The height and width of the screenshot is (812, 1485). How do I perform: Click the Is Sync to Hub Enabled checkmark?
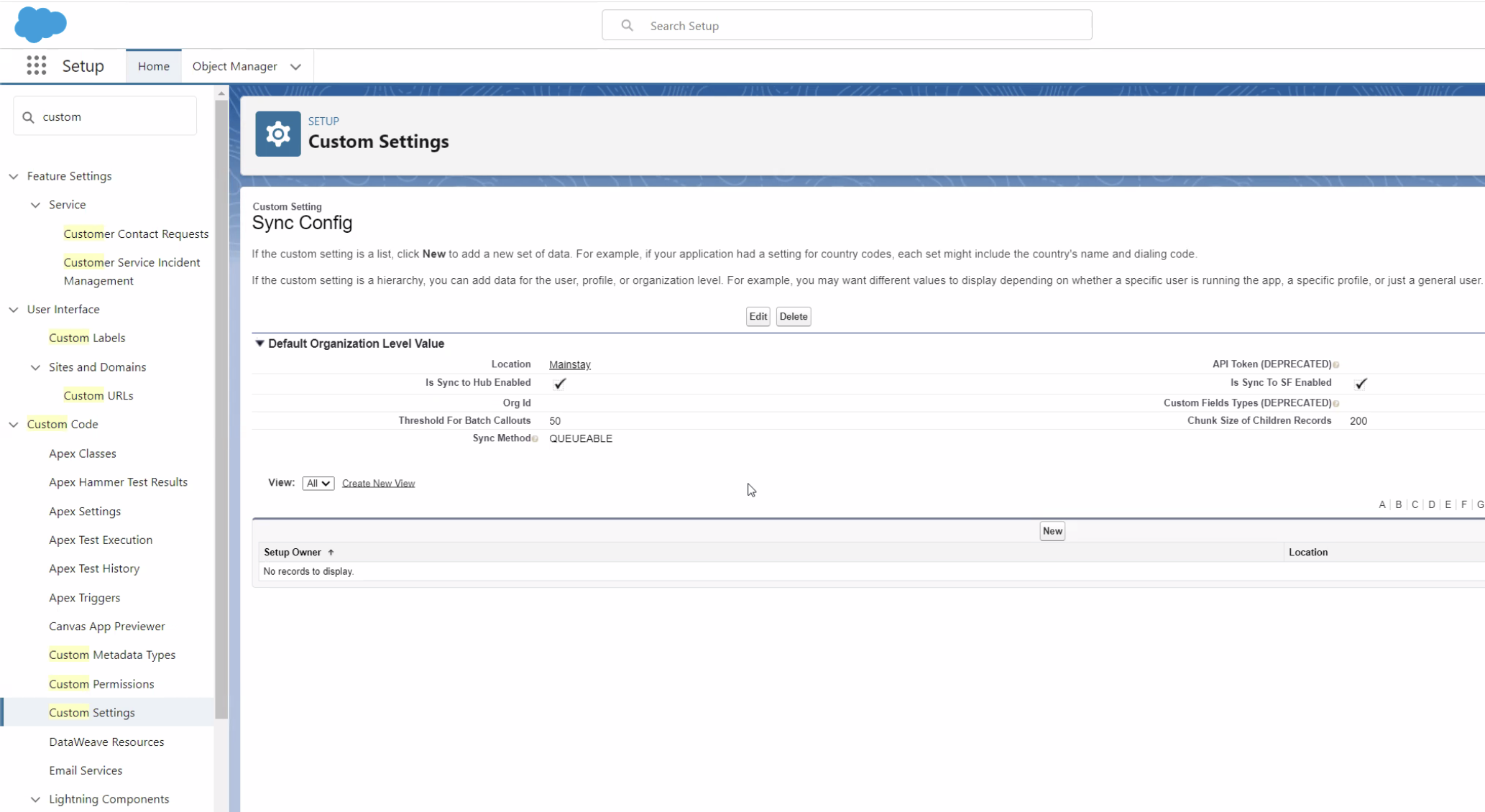pyautogui.click(x=559, y=383)
